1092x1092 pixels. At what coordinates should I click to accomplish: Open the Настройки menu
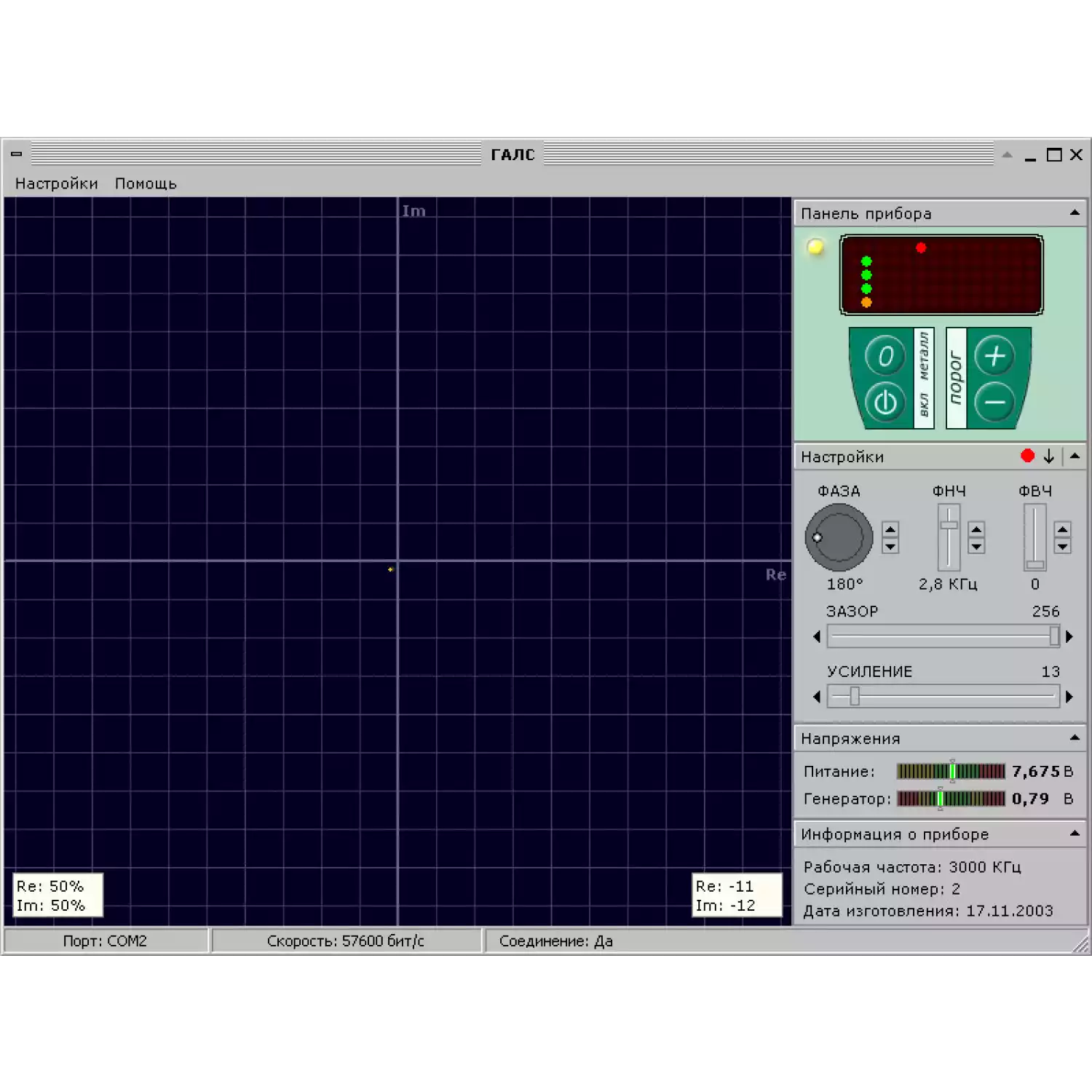(x=56, y=183)
